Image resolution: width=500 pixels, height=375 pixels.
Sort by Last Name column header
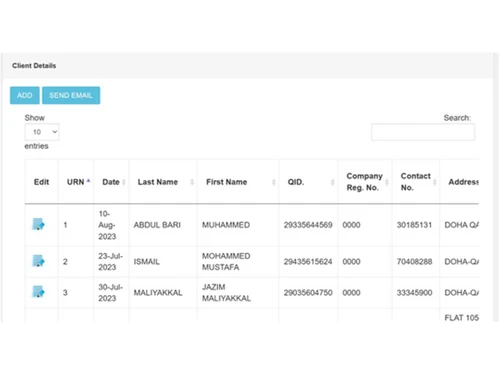coord(163,182)
